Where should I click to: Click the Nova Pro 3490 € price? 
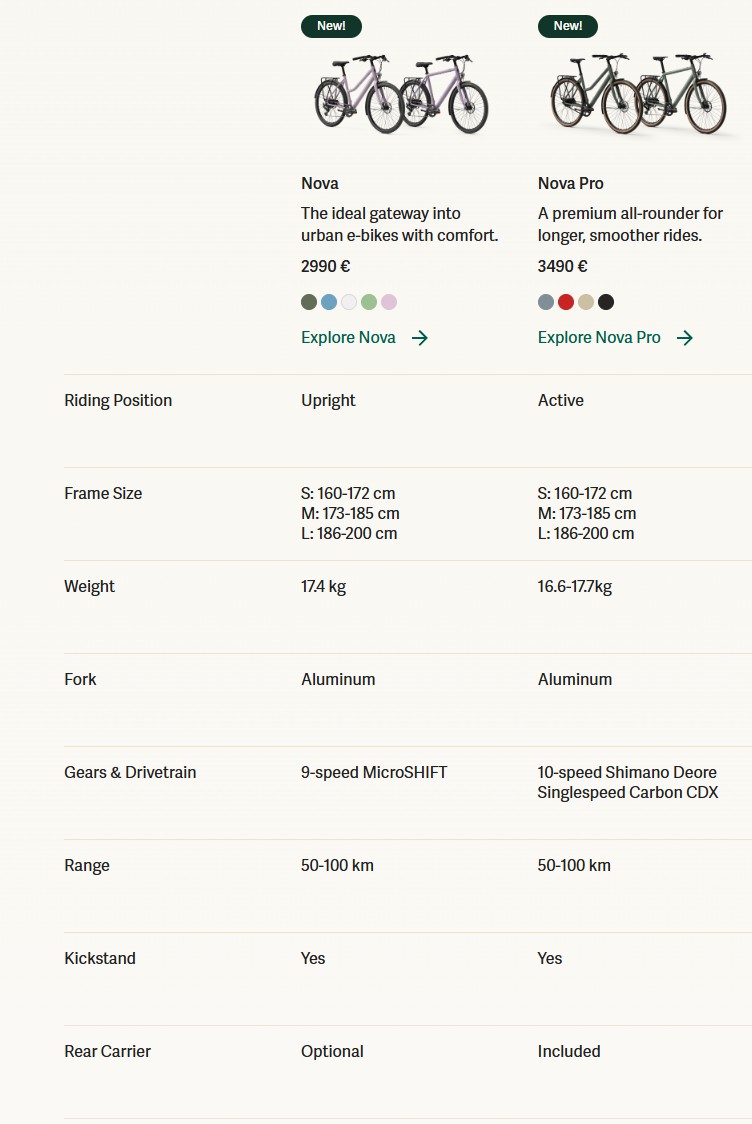[563, 266]
